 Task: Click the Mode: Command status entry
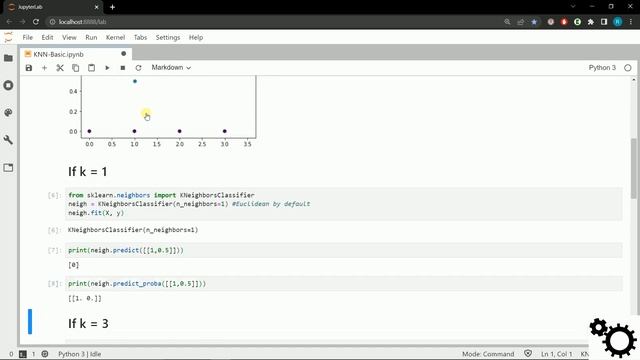pyautogui.click(x=488, y=354)
